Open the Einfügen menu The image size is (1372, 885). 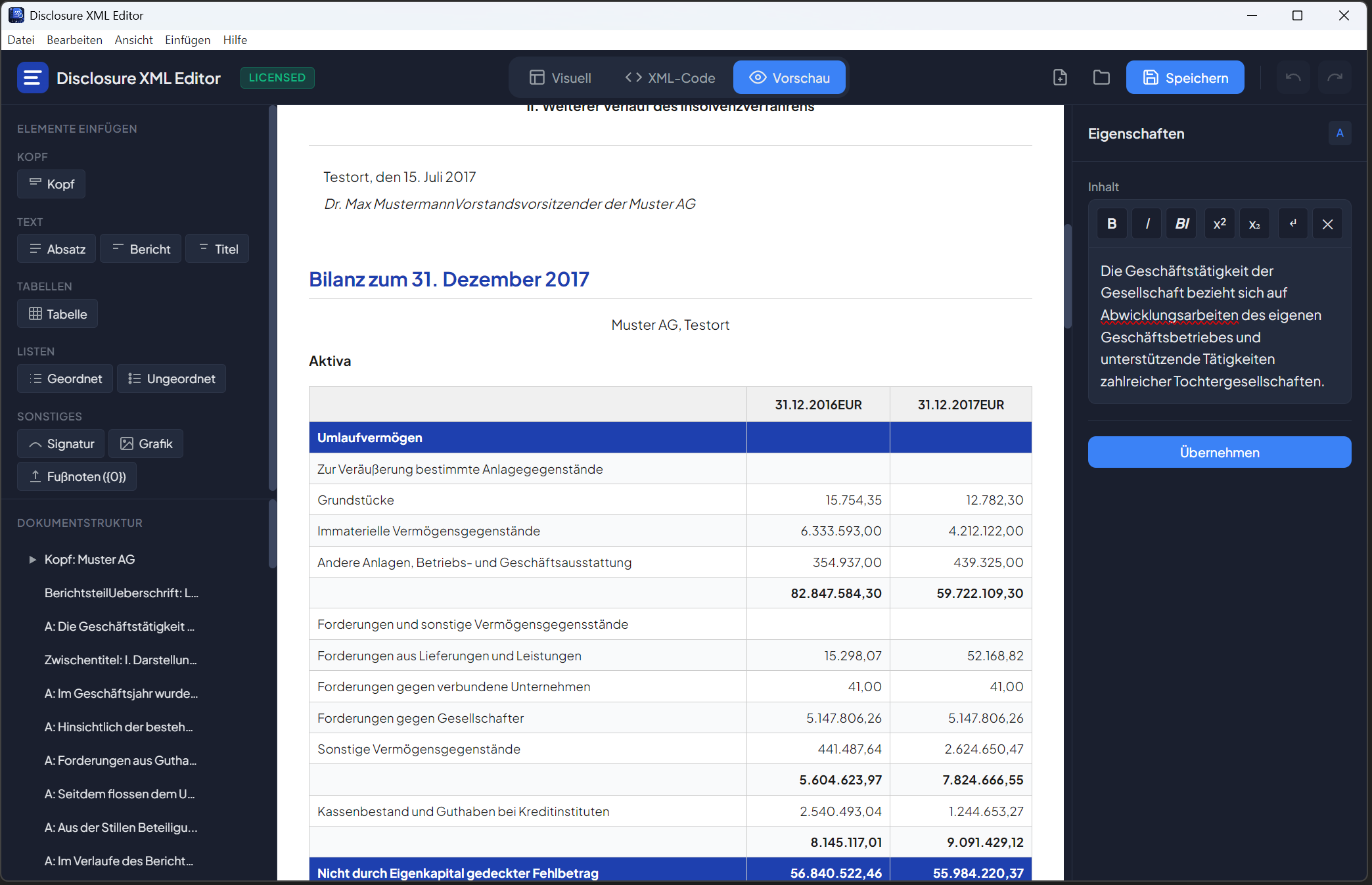(187, 40)
